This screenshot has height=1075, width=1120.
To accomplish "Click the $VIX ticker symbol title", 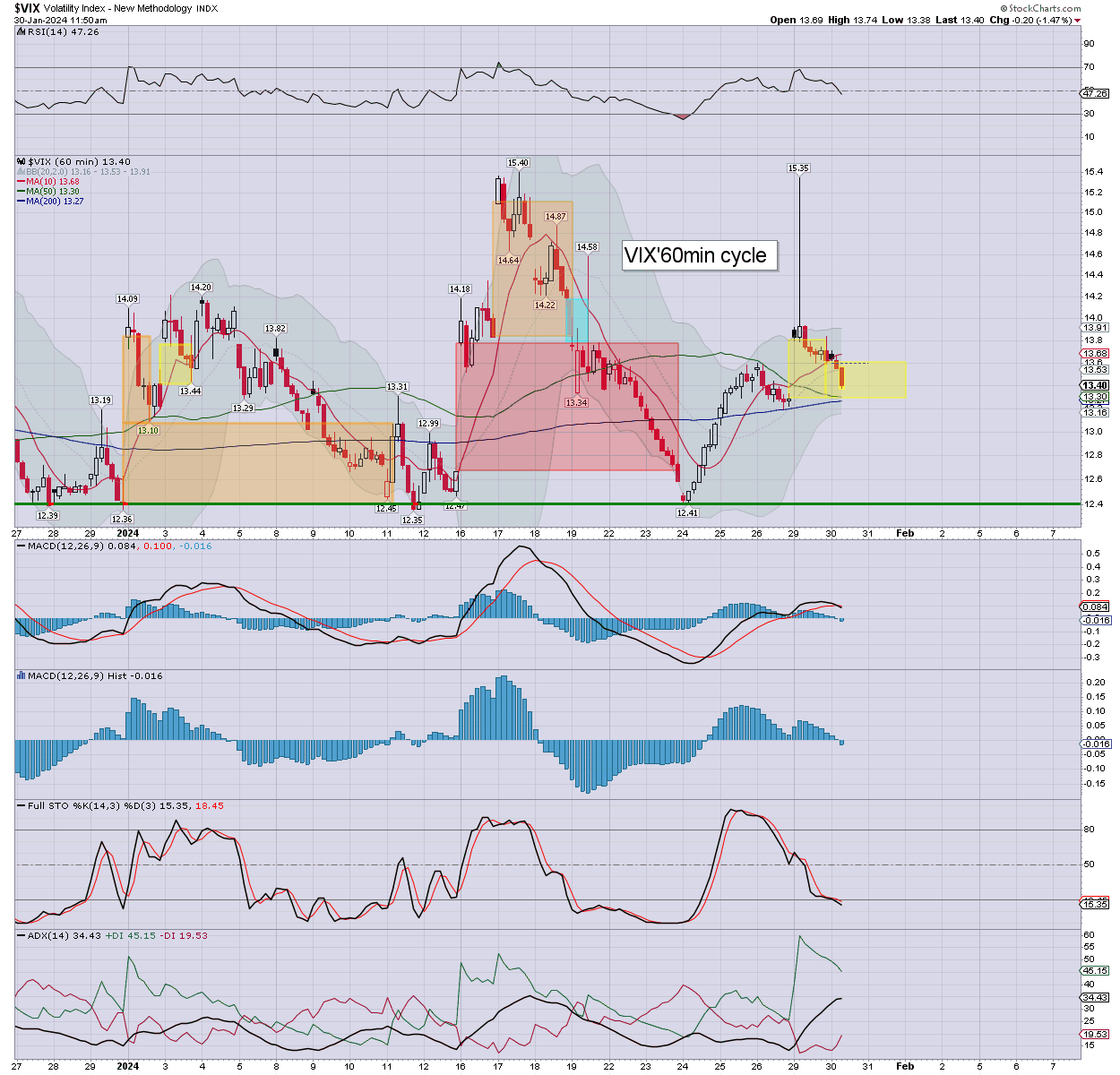I will (29, 8).
